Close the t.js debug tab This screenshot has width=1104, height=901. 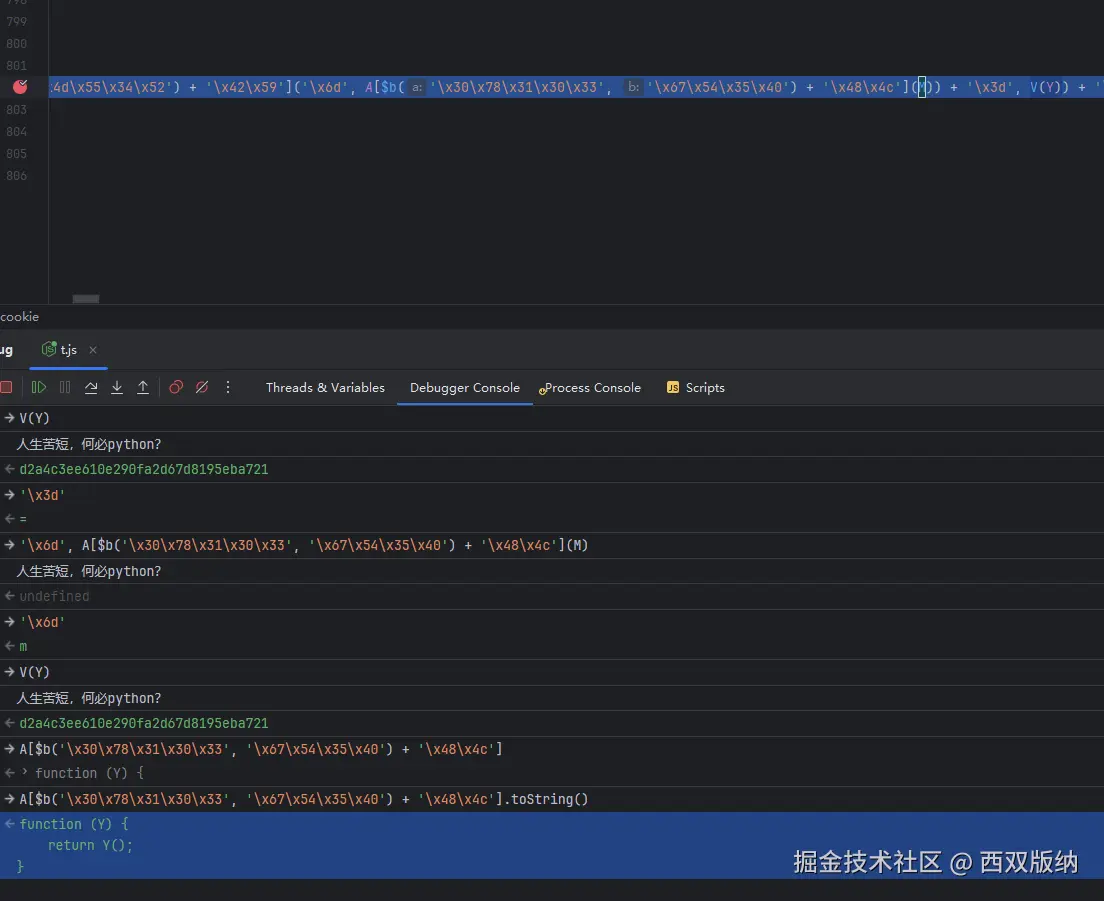(x=93, y=350)
